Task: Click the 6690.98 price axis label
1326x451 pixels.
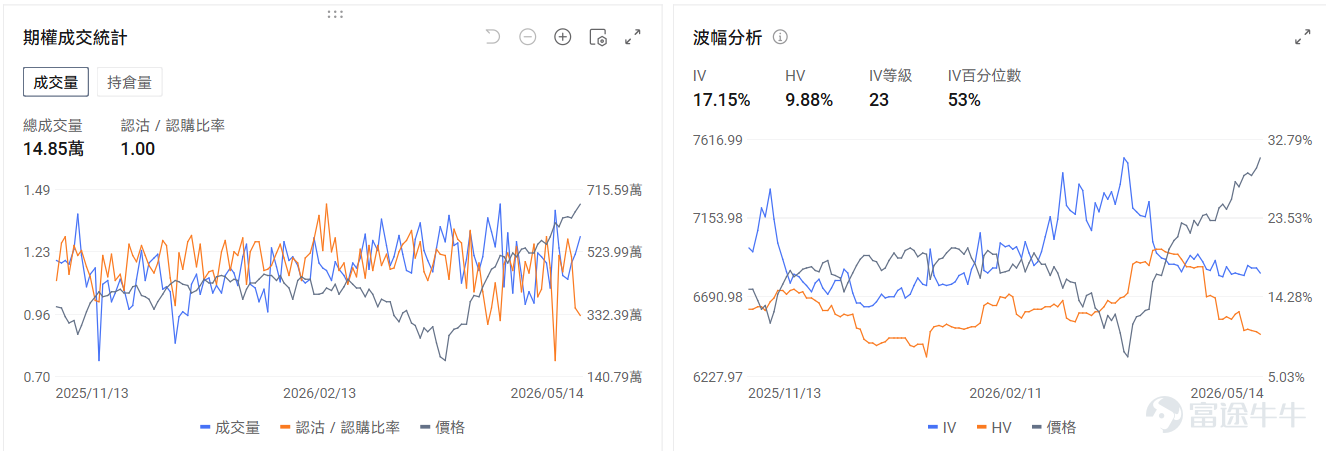Action: [x=718, y=297]
